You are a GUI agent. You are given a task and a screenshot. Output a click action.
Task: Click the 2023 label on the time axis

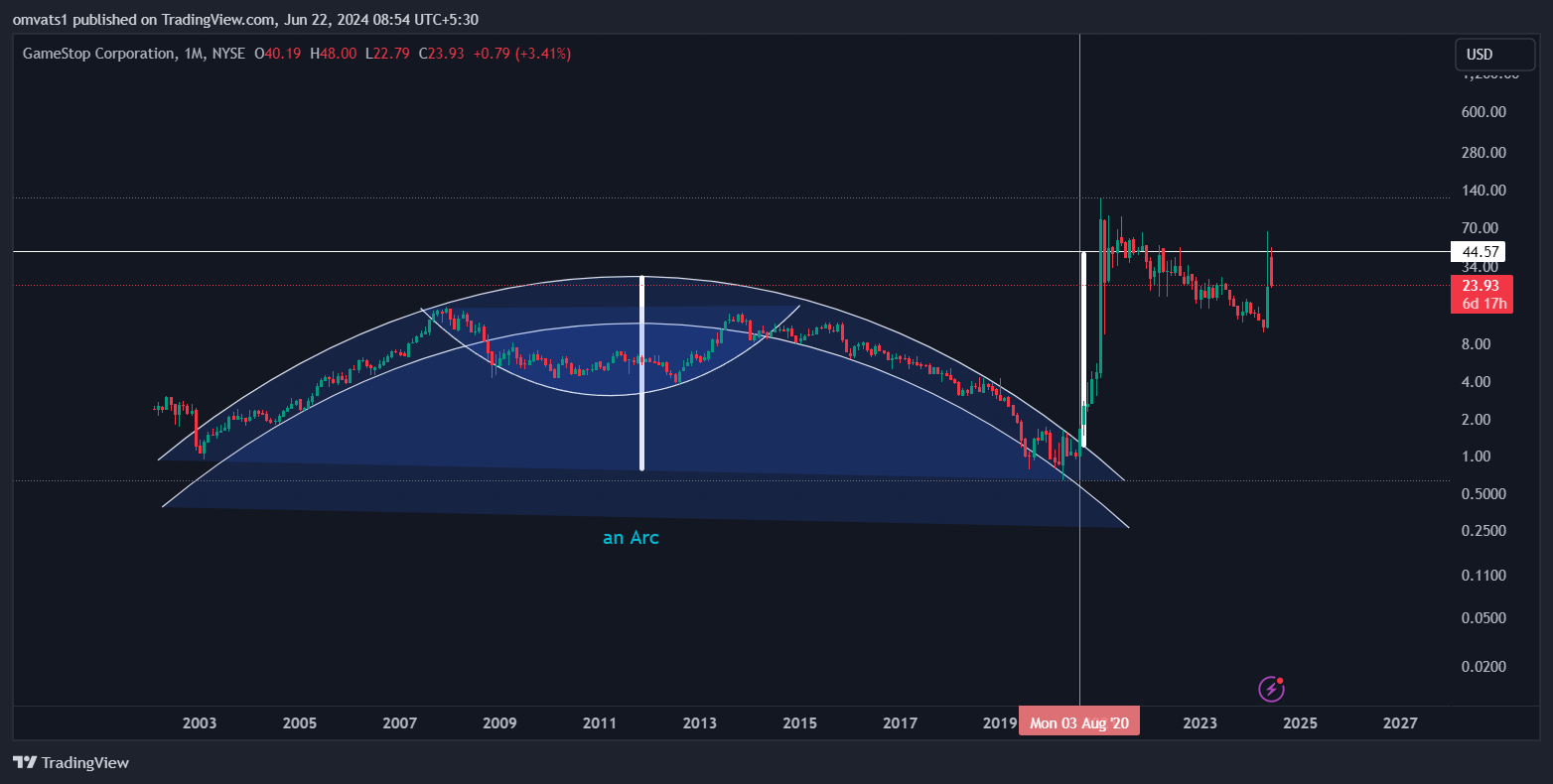point(1200,722)
